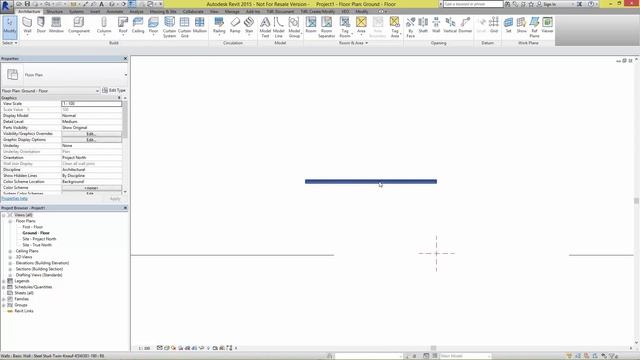
Task: Select the Dormer opening tool
Action: pyautogui.click(x=465, y=25)
